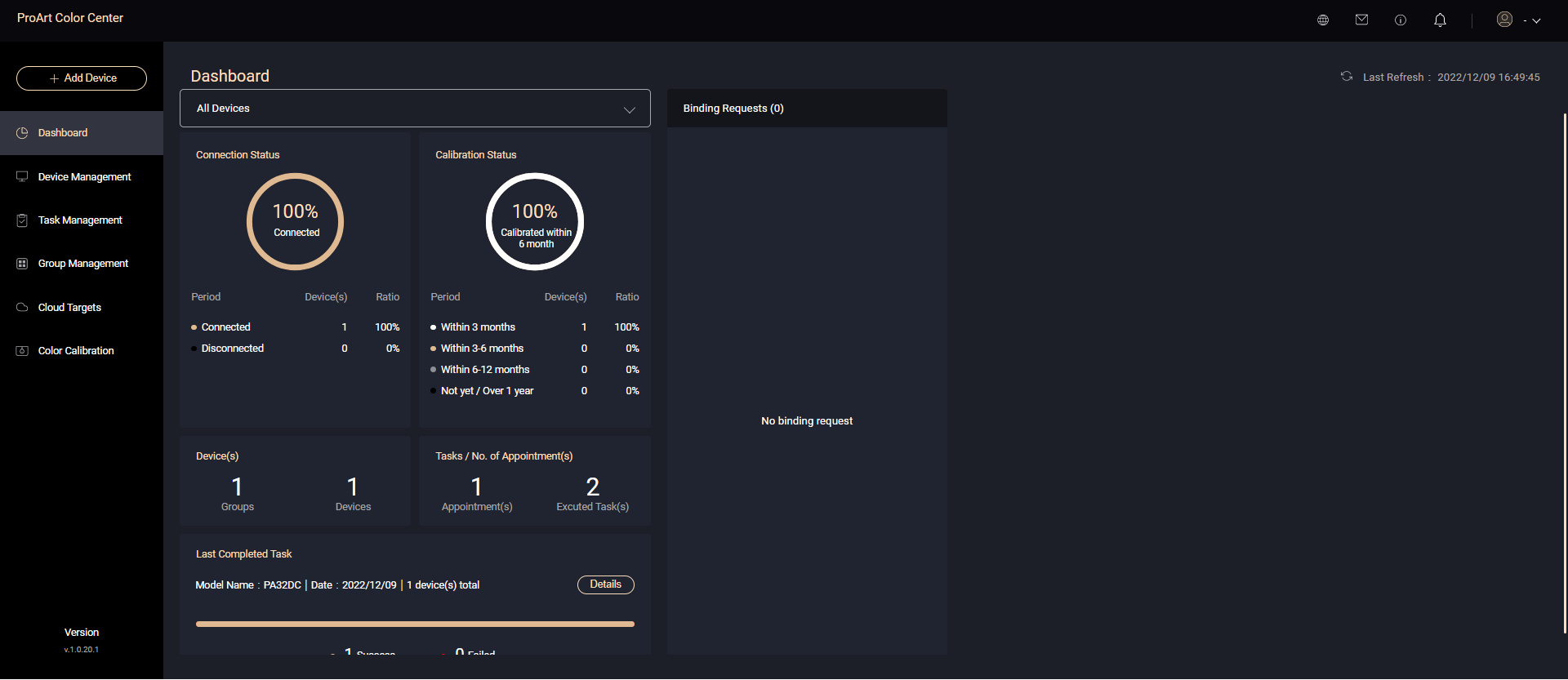Click the Dashboard pie-chart icon
This screenshot has height=680, width=1568.
point(22,133)
